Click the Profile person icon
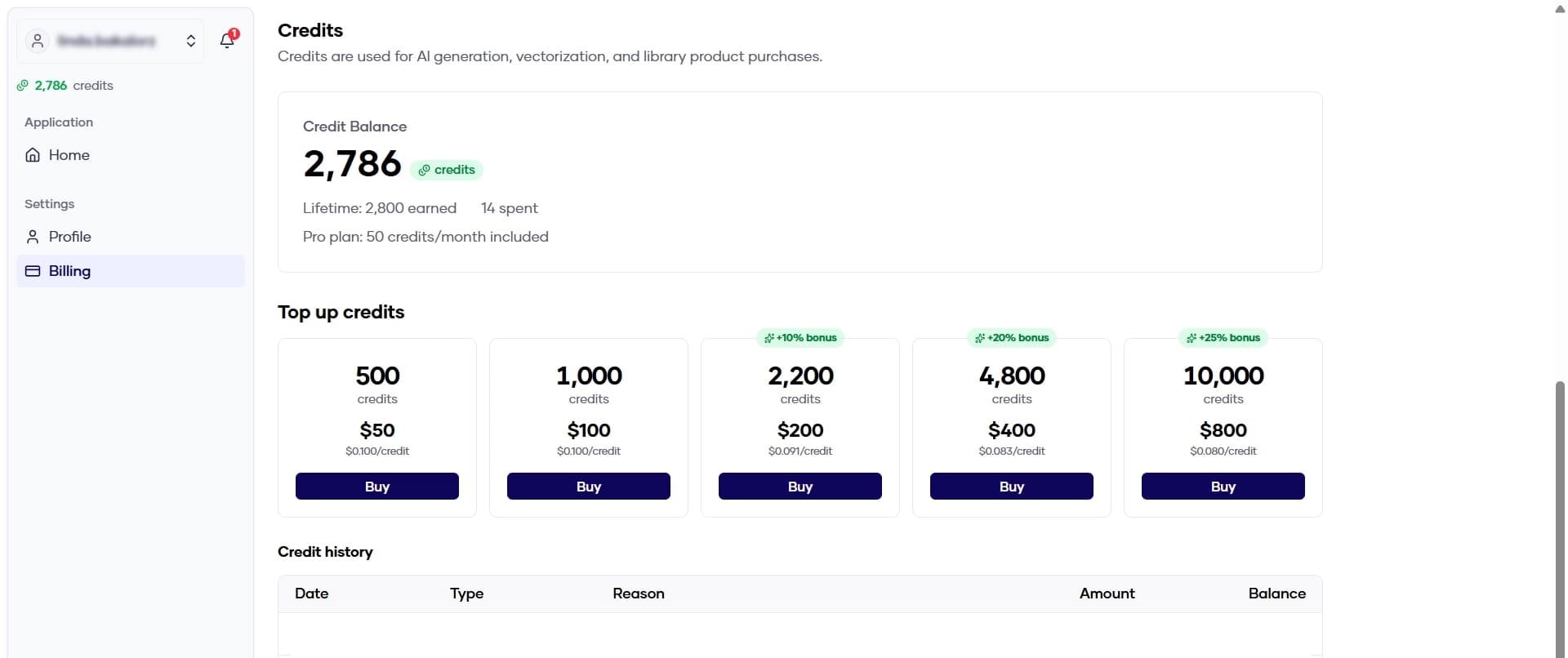Viewport: 1568px width, 658px height. pyautogui.click(x=33, y=237)
